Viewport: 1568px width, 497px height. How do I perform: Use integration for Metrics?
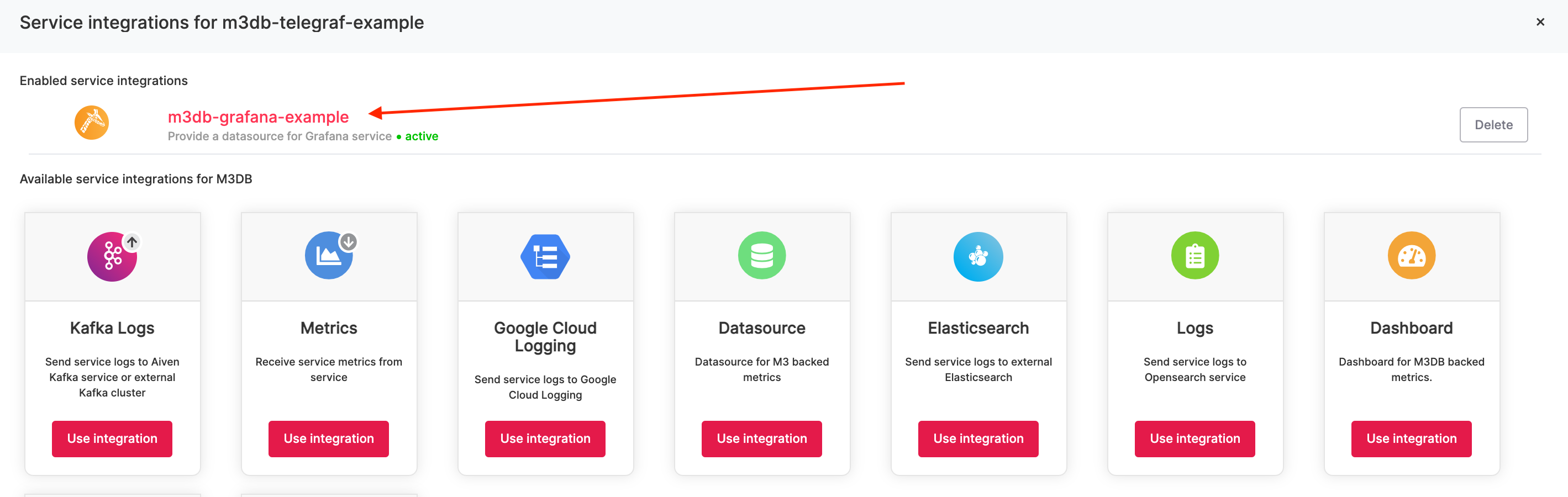coord(329,438)
